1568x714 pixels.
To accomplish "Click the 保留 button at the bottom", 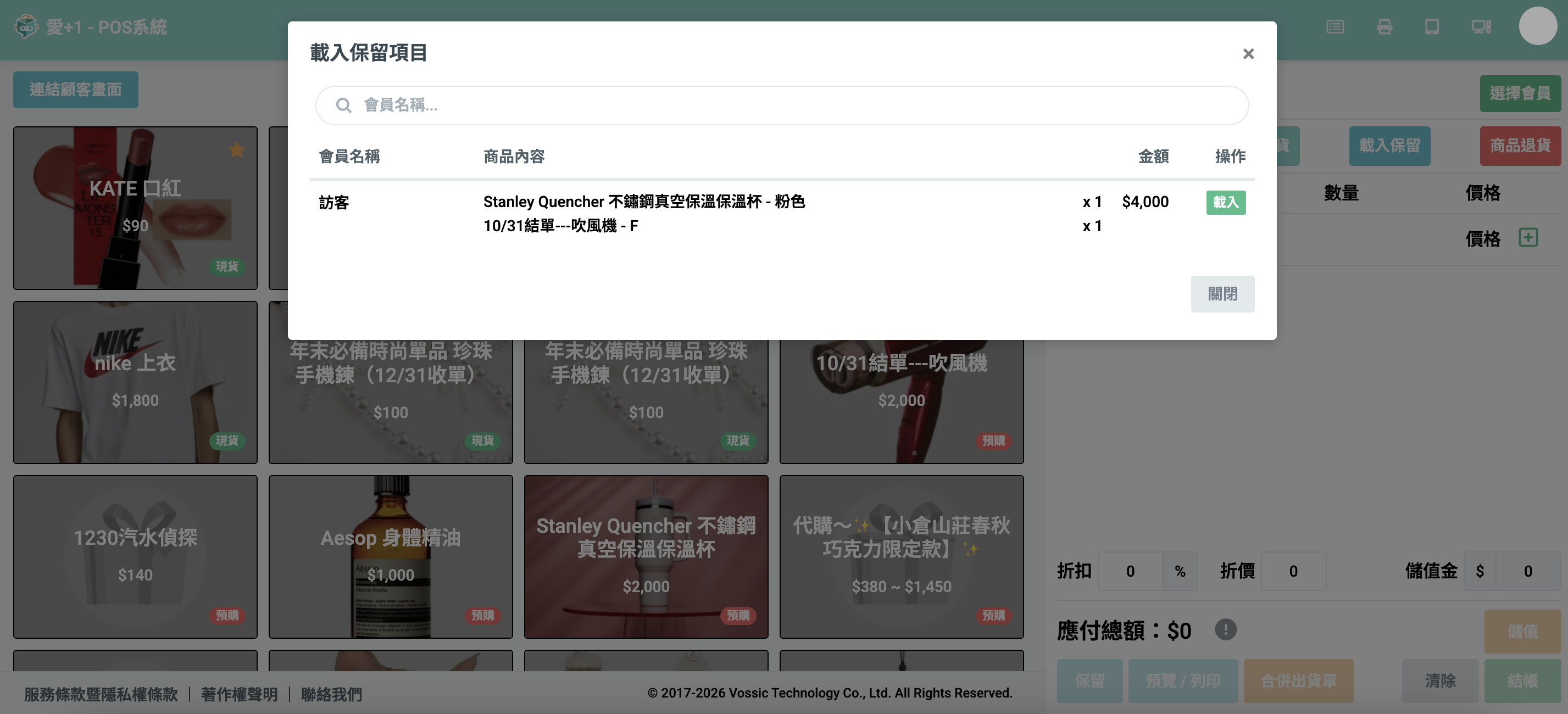I will click(1089, 681).
